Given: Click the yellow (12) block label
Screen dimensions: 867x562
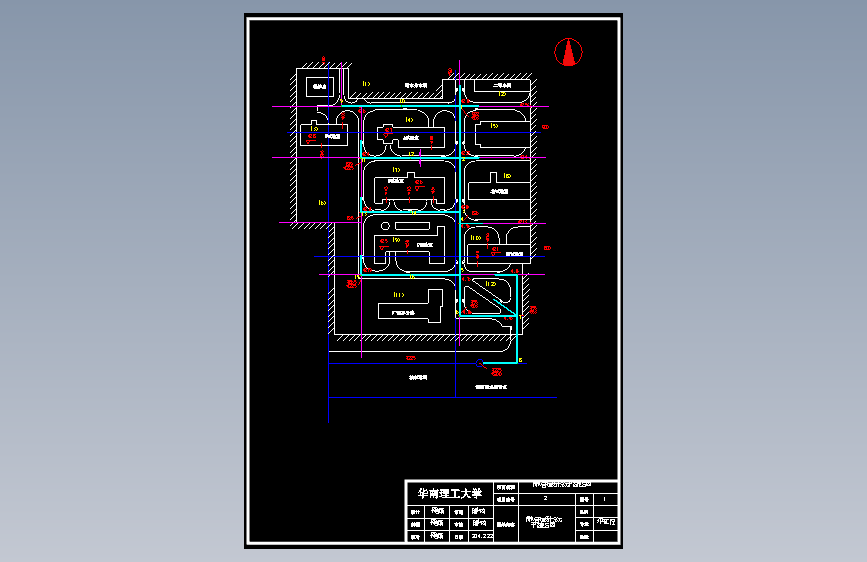Looking at the screenshot, I should tap(490, 284).
